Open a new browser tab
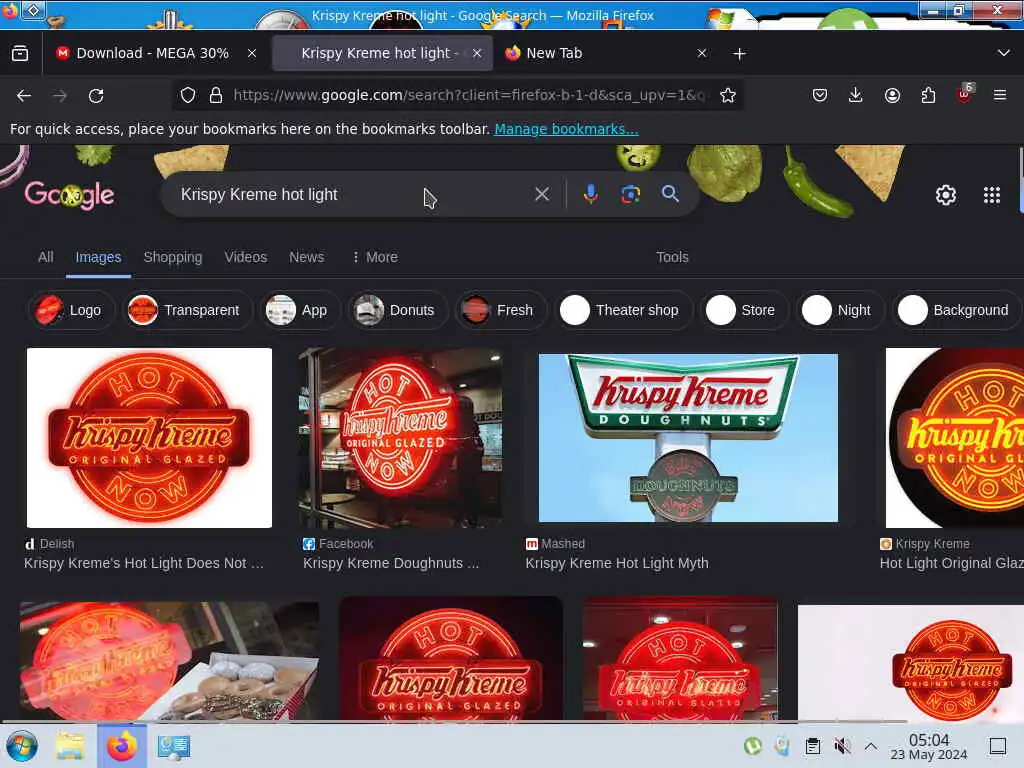Screen dimensions: 1024x768 click(739, 54)
